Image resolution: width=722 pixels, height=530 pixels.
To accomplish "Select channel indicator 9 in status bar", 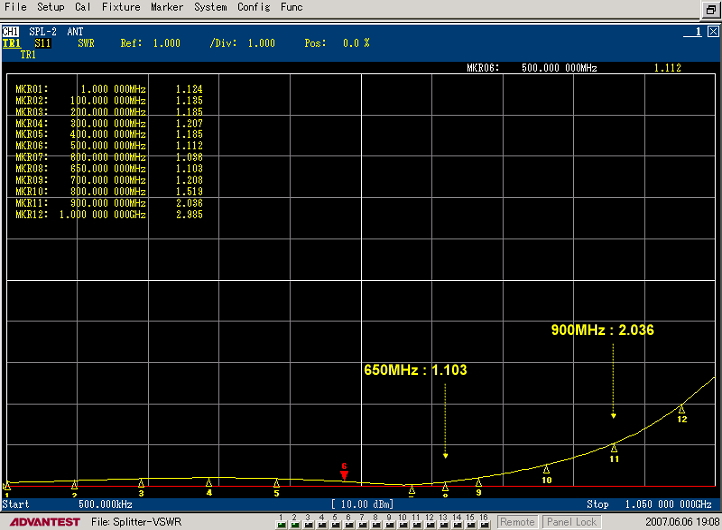I will coord(389,522).
